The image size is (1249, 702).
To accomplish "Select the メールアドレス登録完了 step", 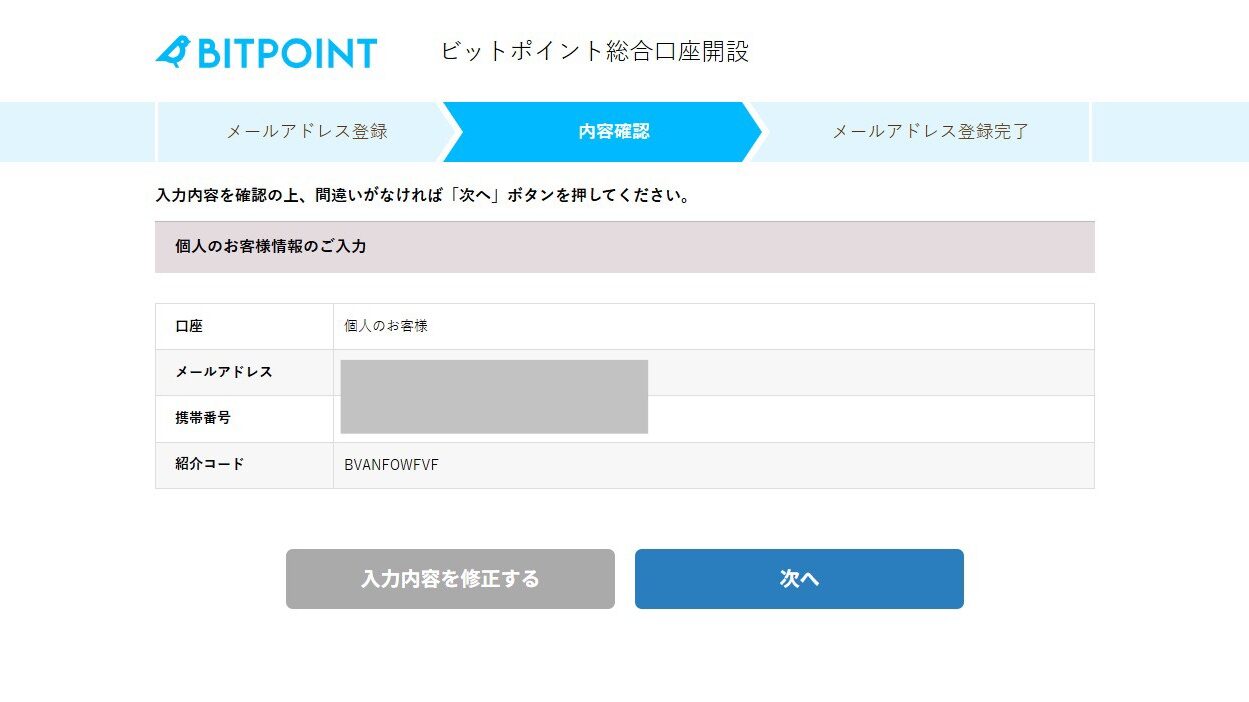I will (x=930, y=132).
